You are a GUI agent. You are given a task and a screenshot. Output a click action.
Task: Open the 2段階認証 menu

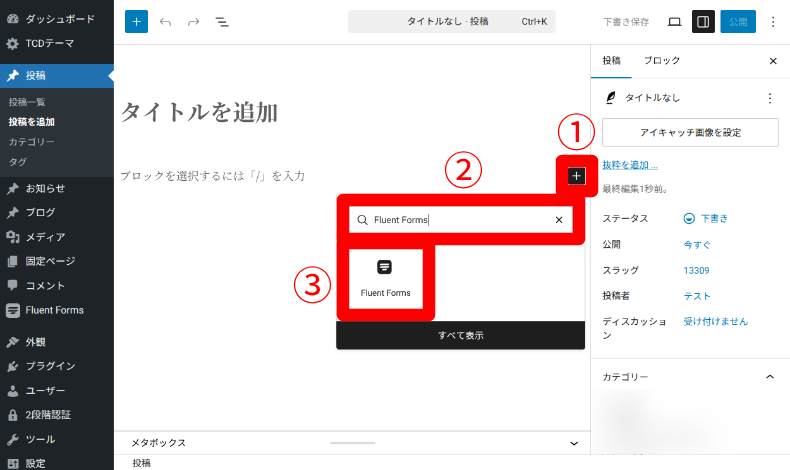[x=57, y=415]
